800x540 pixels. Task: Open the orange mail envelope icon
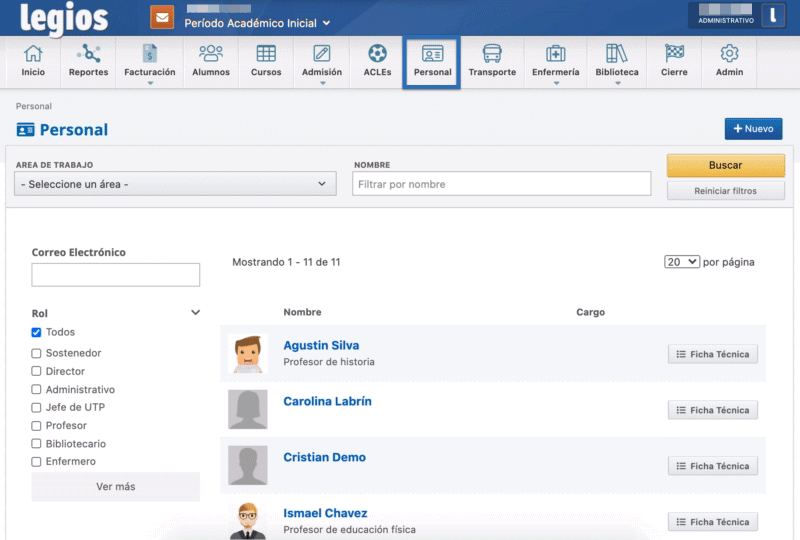[x=161, y=17]
